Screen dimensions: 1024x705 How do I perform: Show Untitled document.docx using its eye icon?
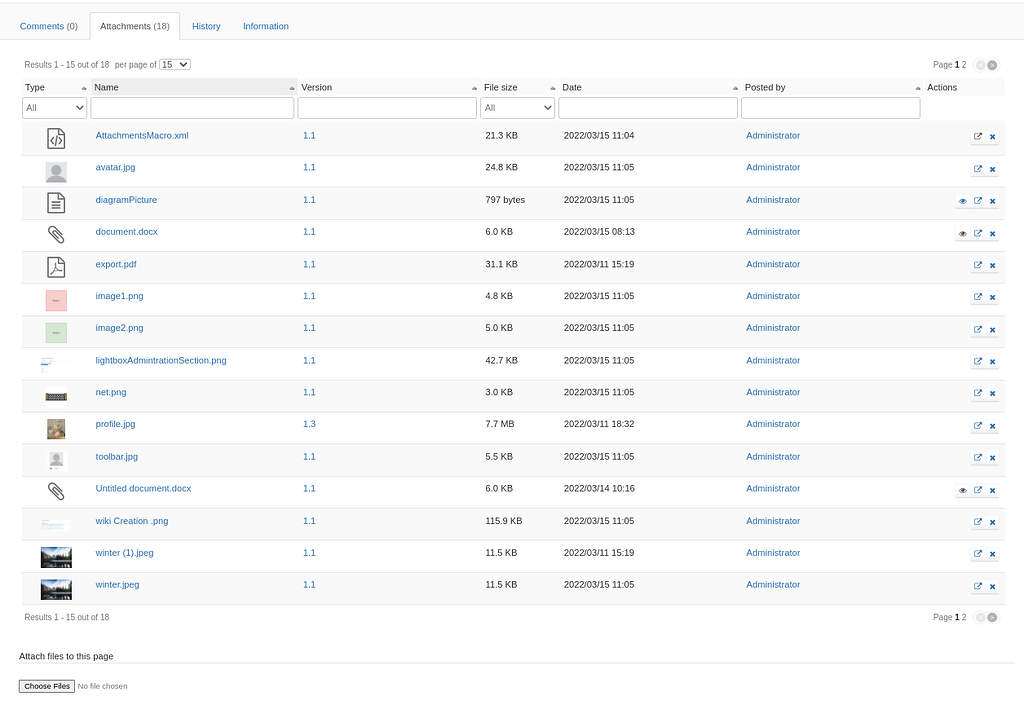962,490
